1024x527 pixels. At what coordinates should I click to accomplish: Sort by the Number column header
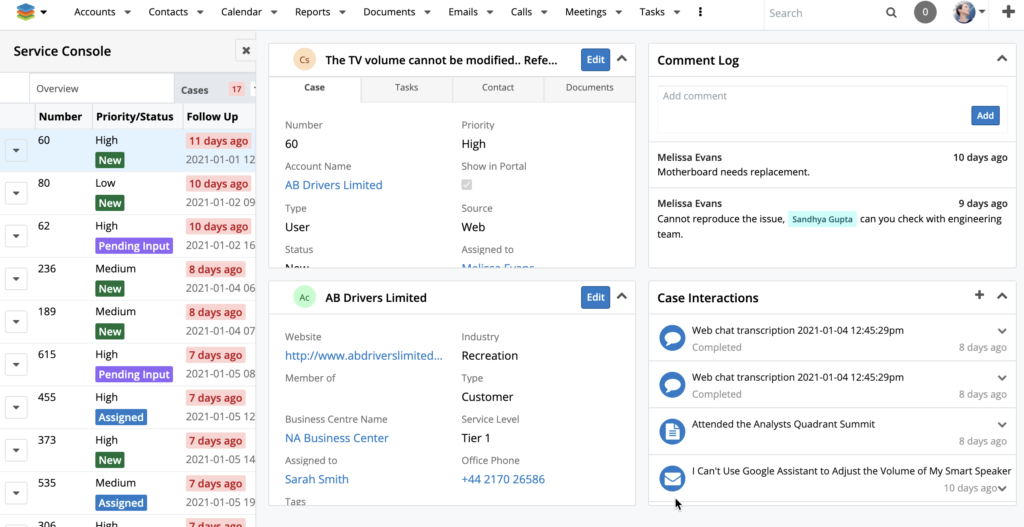pyautogui.click(x=61, y=117)
